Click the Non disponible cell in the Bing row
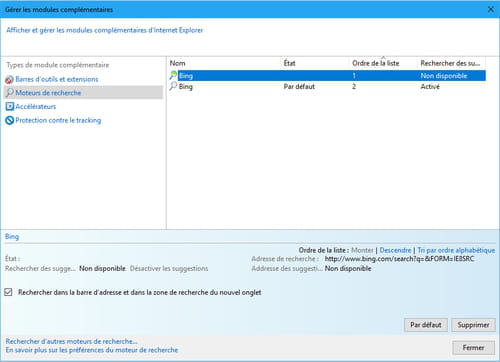Viewport: 500px width, 362px height. pos(444,76)
